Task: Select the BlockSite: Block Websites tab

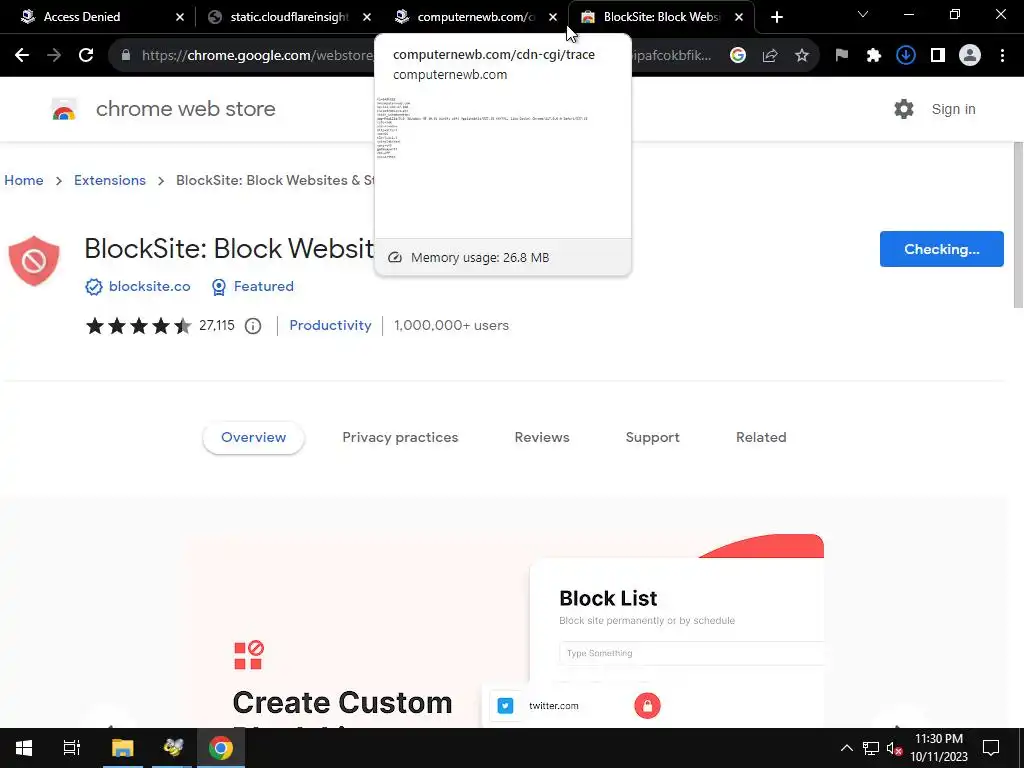Action: tap(661, 17)
